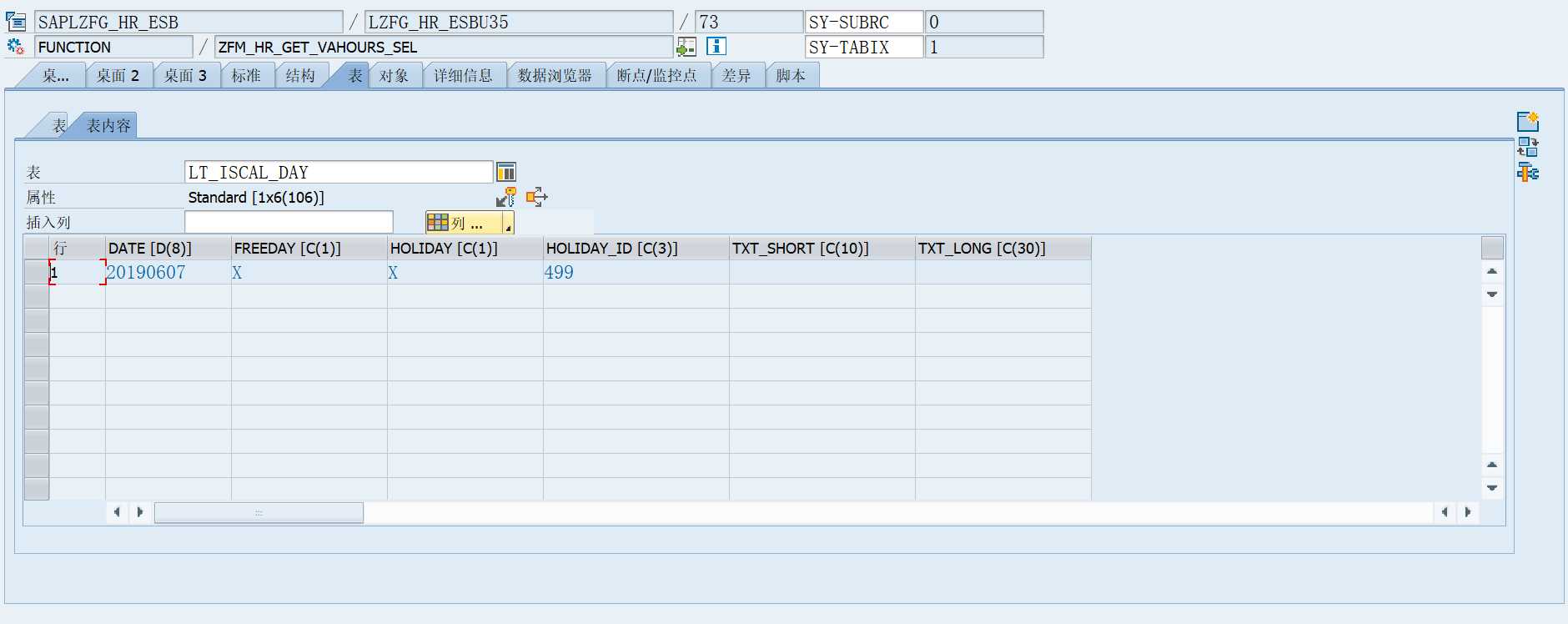
Task: Click the right arrow beside fixed column scrollbar
Action: tap(140, 512)
